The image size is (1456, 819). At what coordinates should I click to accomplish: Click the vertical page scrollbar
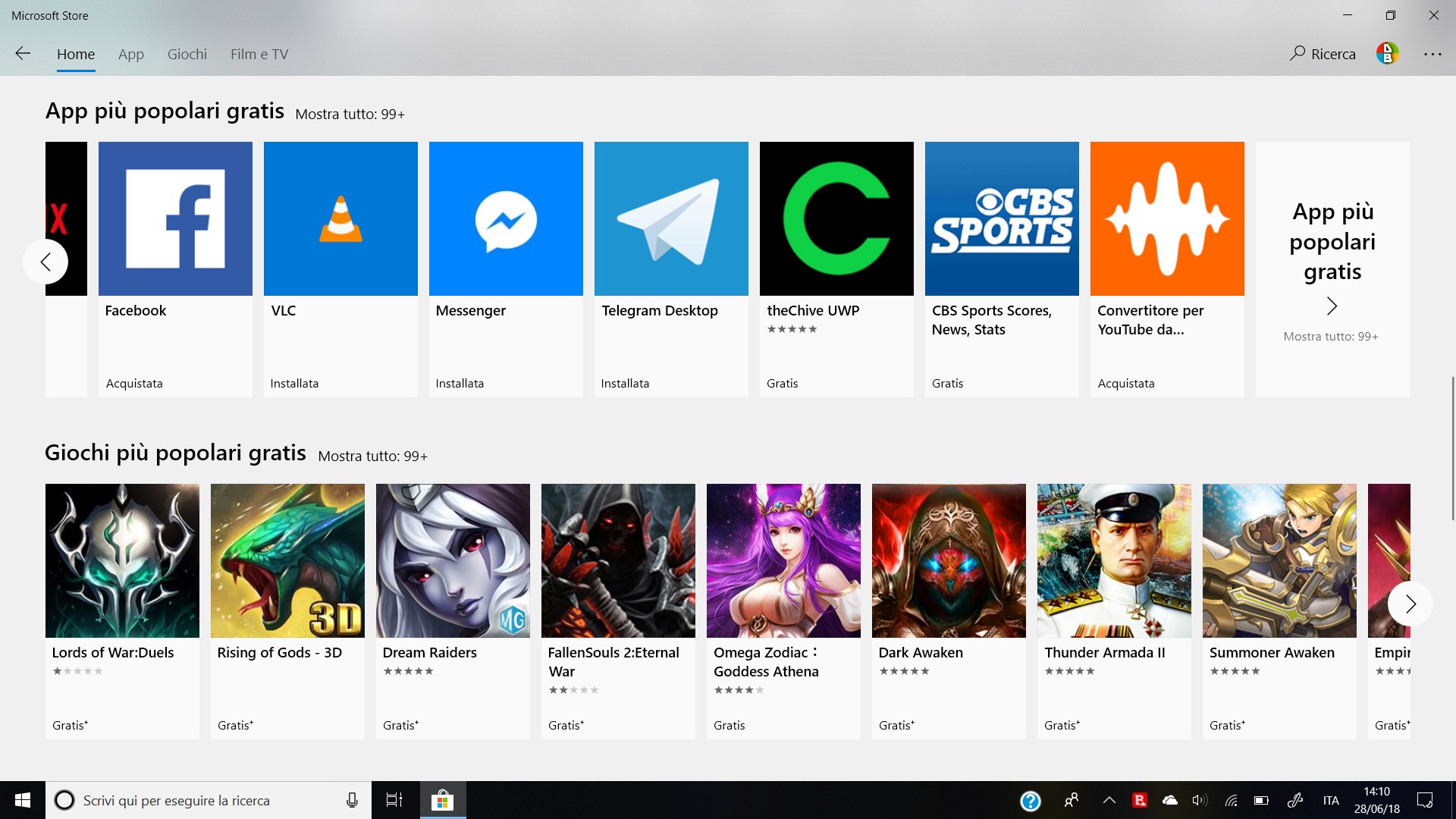click(1452, 447)
